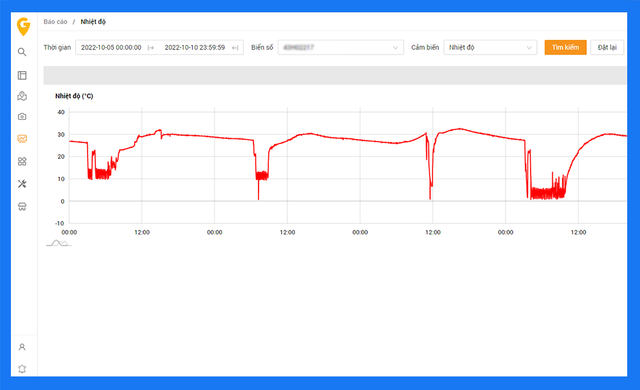The image size is (640, 390).
Task: Click the 40 label on temperature axis
Action: coord(61,112)
